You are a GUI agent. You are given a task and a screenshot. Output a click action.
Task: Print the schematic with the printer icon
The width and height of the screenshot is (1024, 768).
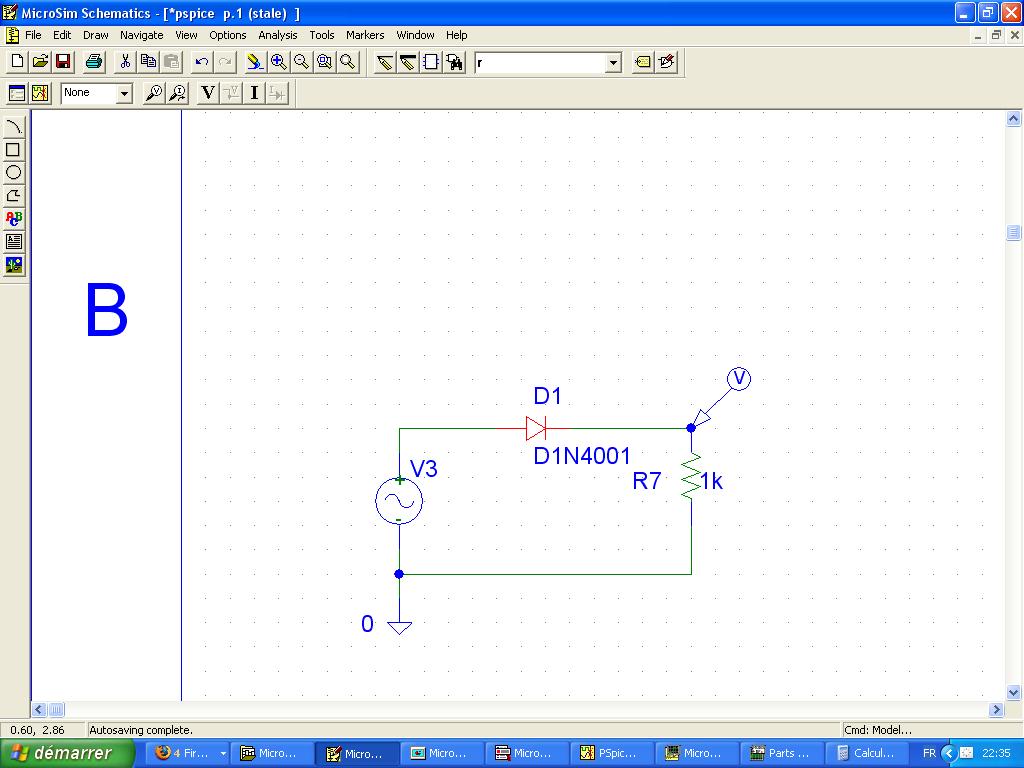[x=94, y=62]
